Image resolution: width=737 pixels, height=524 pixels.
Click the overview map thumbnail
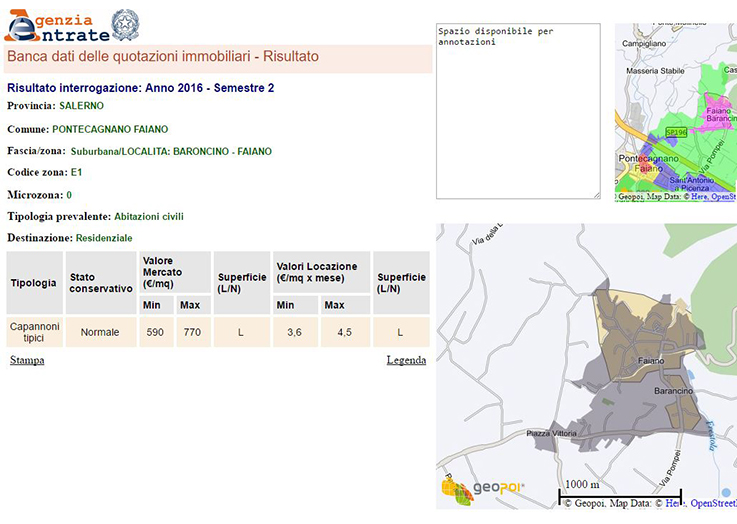676,112
